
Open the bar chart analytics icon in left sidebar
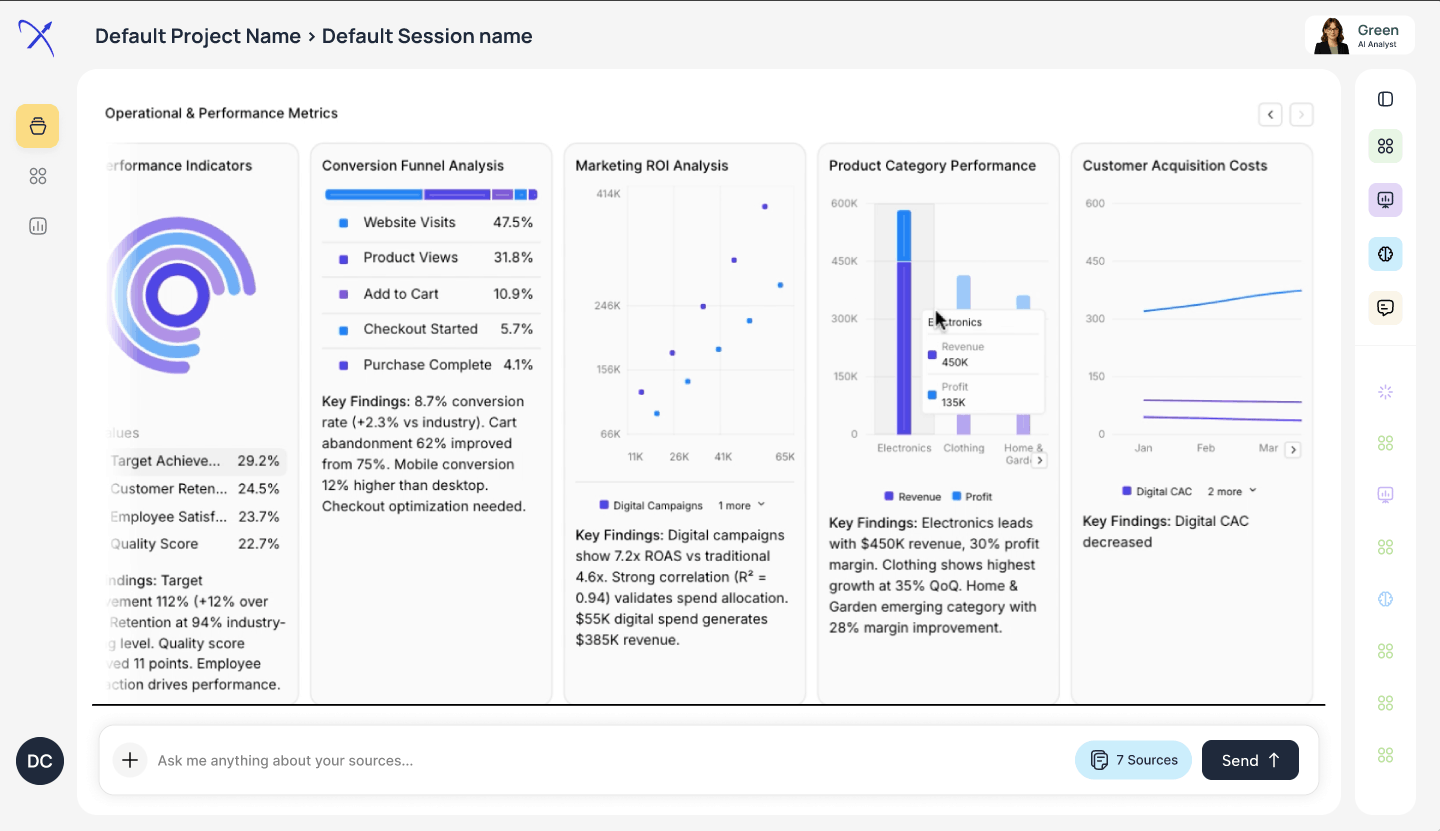click(37, 226)
